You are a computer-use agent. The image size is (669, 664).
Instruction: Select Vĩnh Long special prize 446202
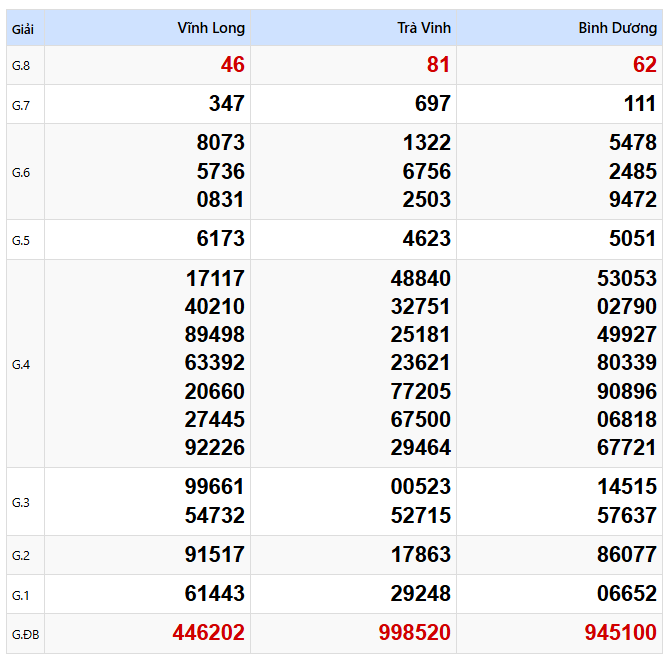pyautogui.click(x=209, y=633)
